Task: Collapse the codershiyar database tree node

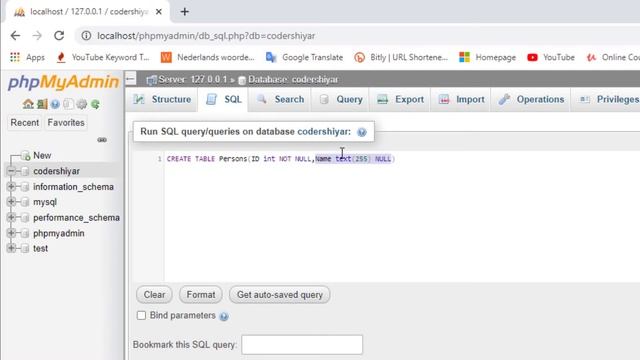Action: click(11, 171)
